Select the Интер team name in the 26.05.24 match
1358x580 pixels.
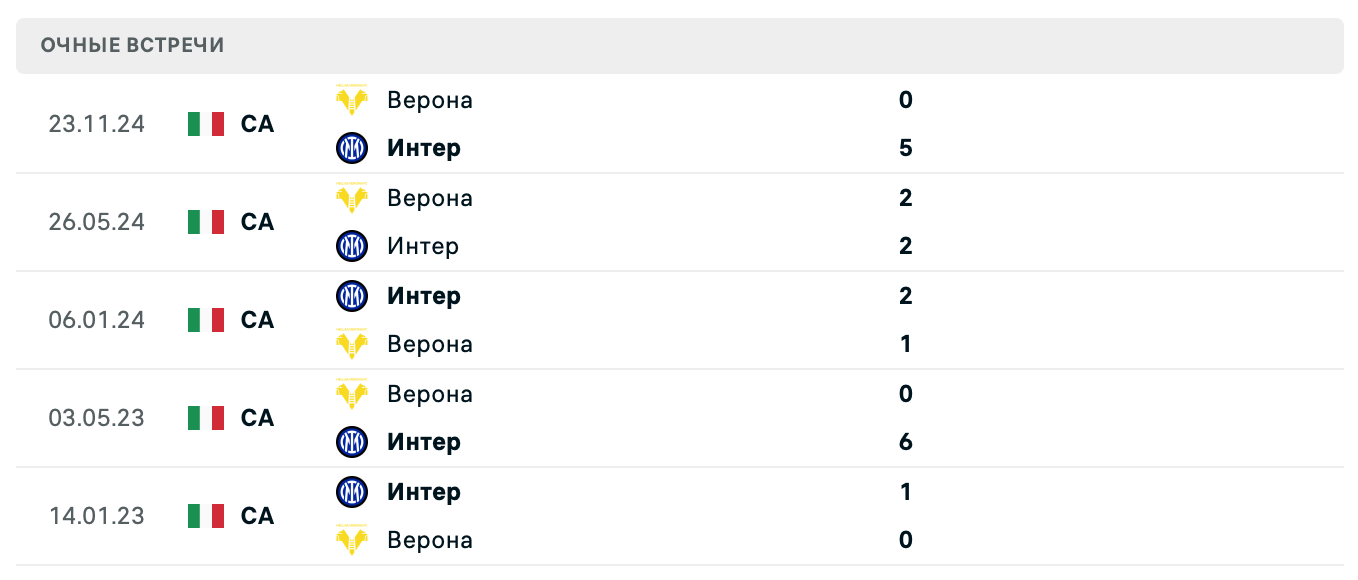tap(422, 246)
